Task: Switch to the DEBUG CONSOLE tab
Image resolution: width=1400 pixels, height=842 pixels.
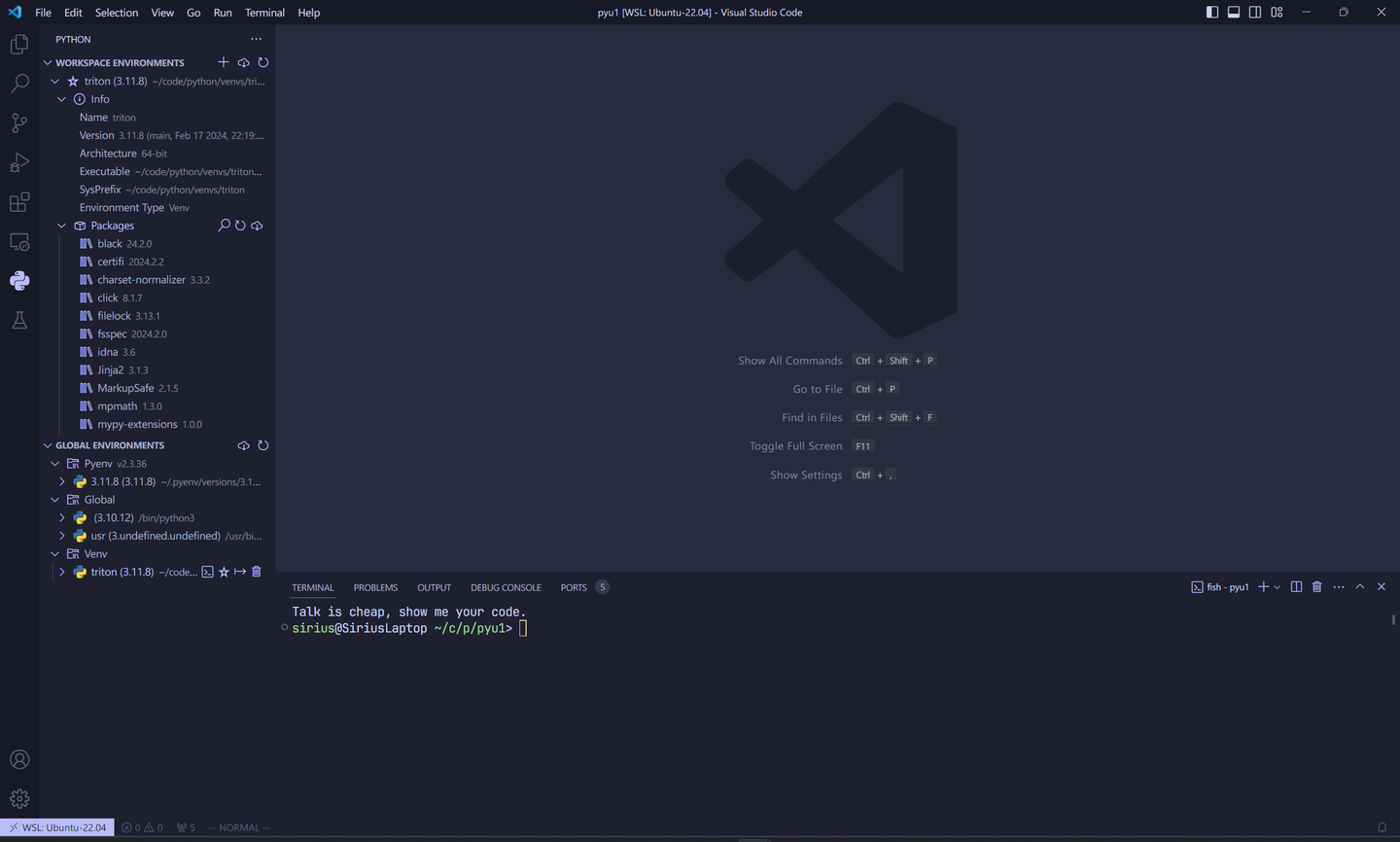Action: 506,586
